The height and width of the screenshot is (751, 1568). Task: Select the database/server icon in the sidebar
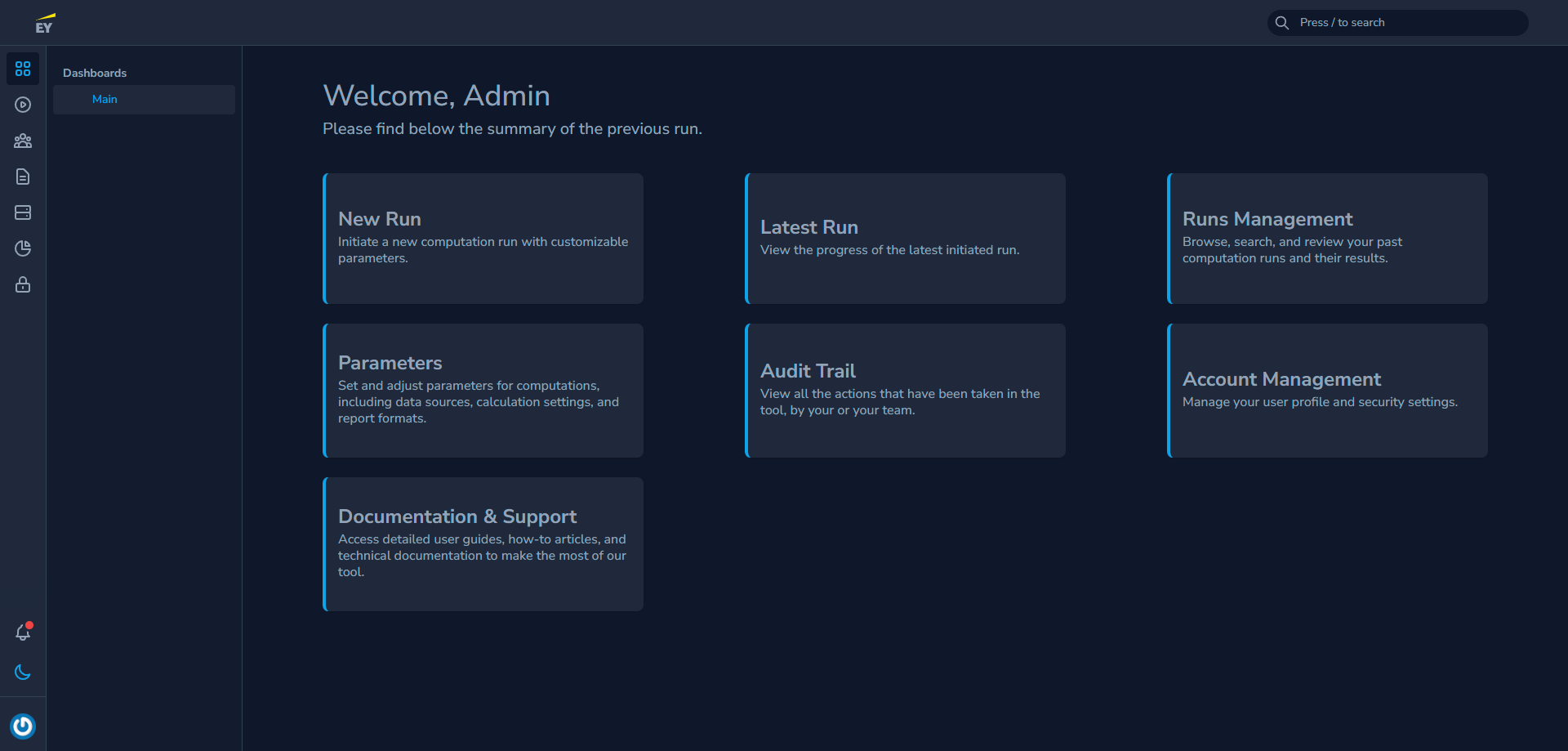[x=22, y=212]
